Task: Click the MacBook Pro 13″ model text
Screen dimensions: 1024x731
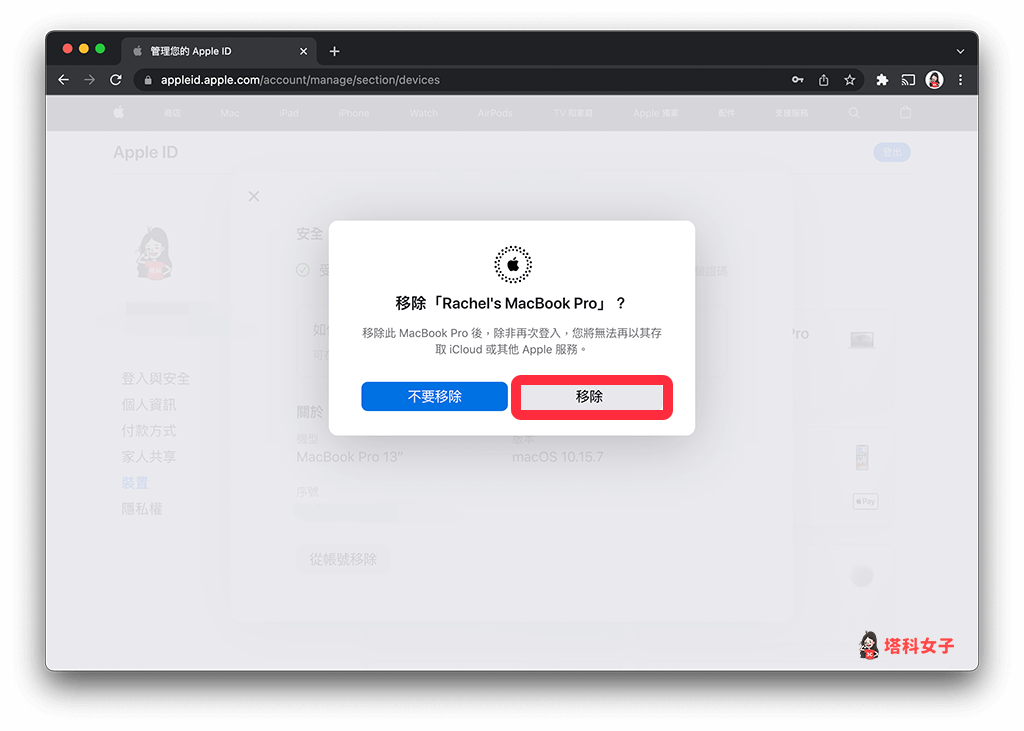Action: pos(349,457)
